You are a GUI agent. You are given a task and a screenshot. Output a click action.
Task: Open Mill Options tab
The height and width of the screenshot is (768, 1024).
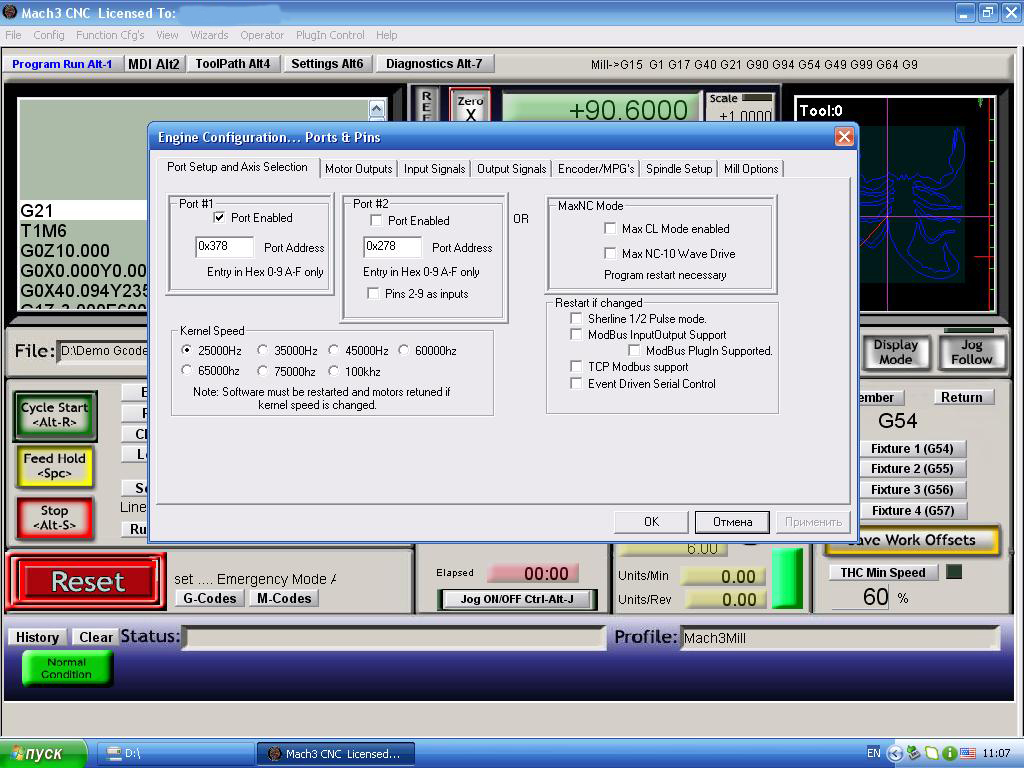pos(751,168)
